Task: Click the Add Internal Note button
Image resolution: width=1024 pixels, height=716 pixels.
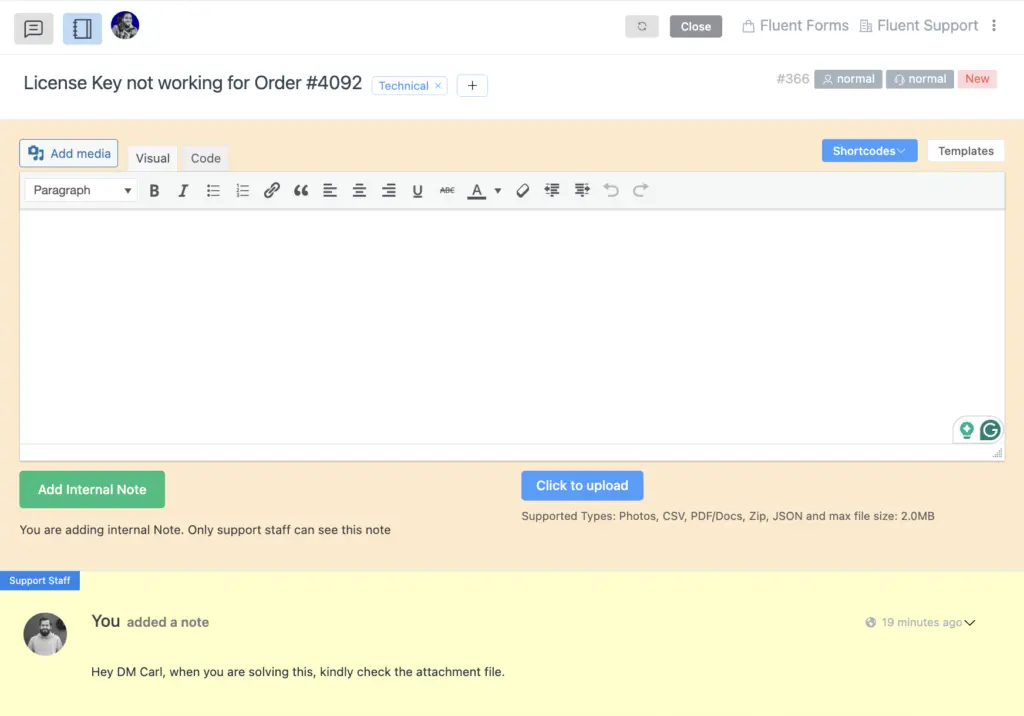Action: coord(92,489)
